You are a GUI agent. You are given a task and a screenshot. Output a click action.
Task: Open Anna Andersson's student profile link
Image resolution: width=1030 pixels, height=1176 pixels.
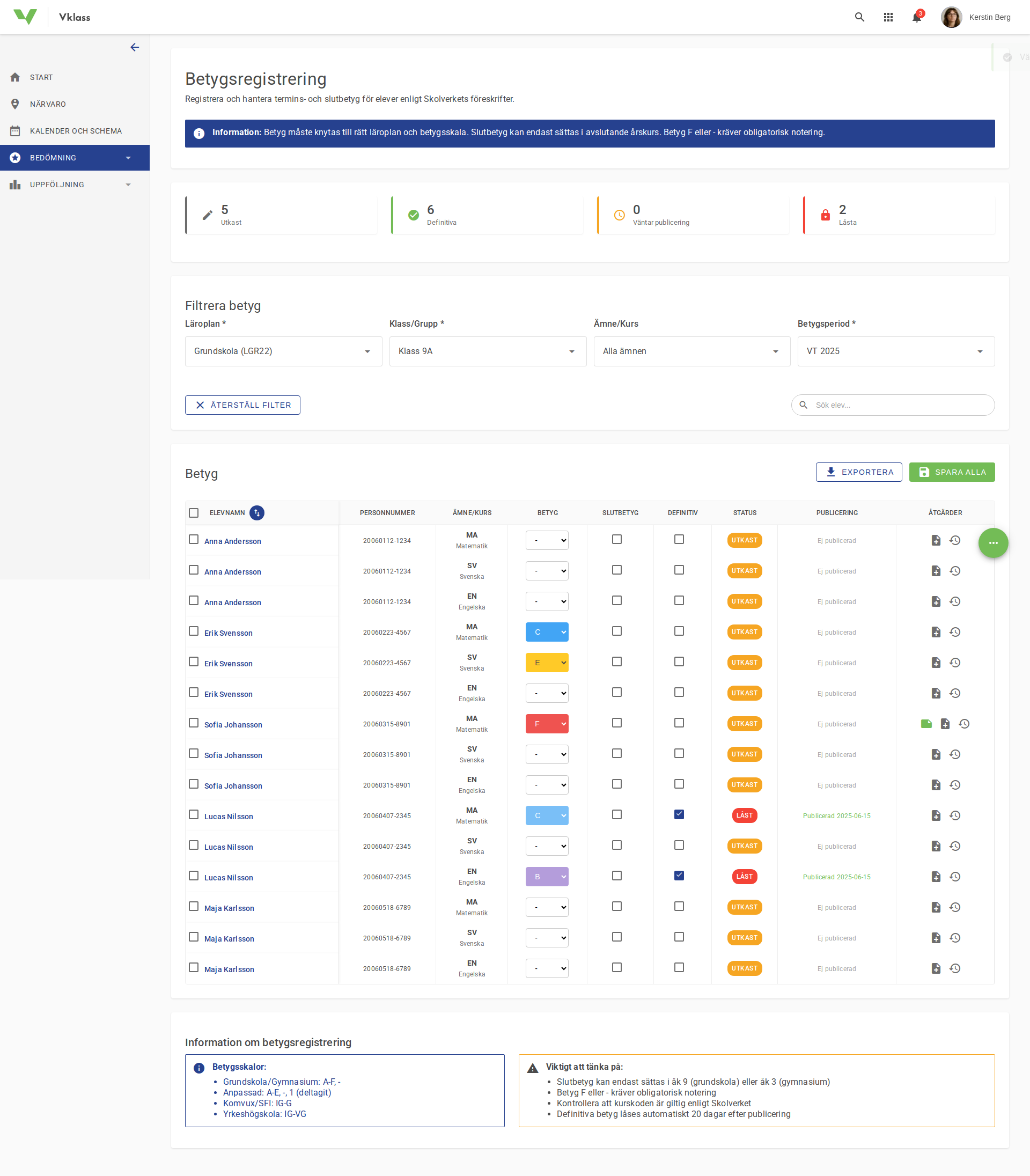click(232, 541)
